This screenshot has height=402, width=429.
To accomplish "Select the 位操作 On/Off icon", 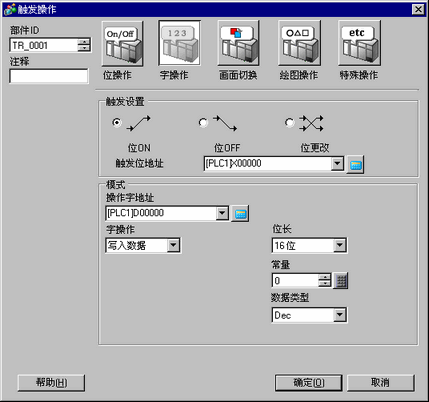I will [x=122, y=43].
